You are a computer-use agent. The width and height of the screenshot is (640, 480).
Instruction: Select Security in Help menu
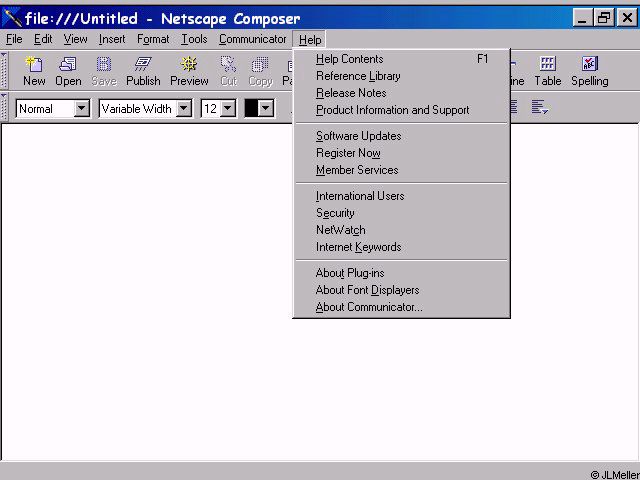(x=402, y=213)
